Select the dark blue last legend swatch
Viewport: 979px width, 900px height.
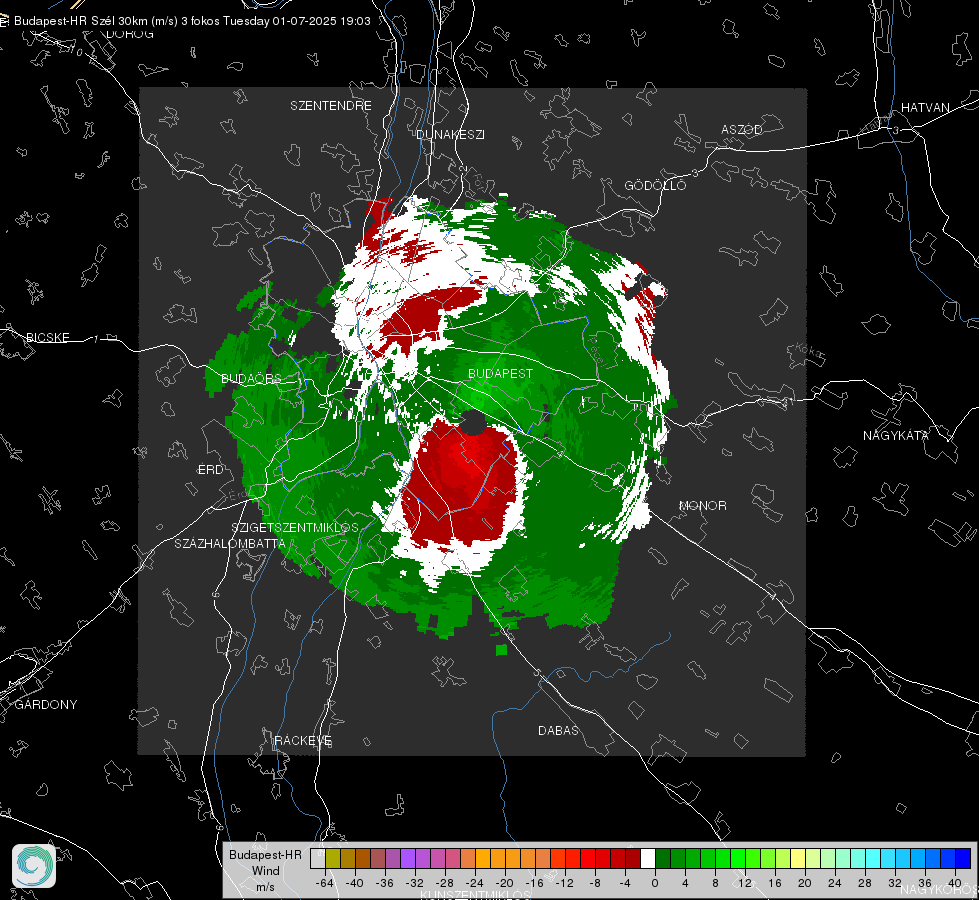[963, 858]
